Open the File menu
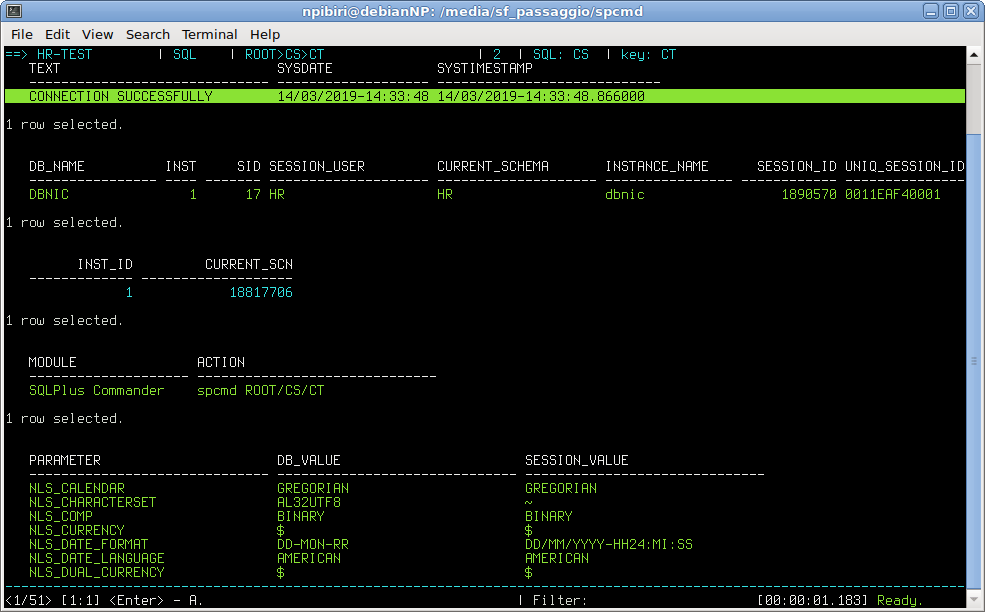 point(21,34)
